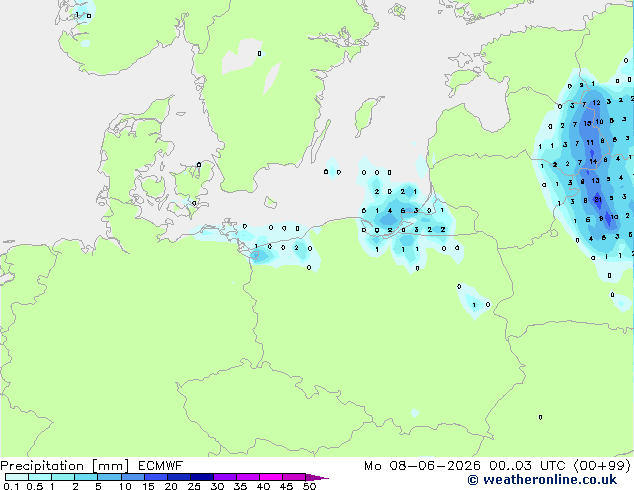634x490 pixels.
Task: Click the '50' legend scale label
Action: click(x=309, y=486)
